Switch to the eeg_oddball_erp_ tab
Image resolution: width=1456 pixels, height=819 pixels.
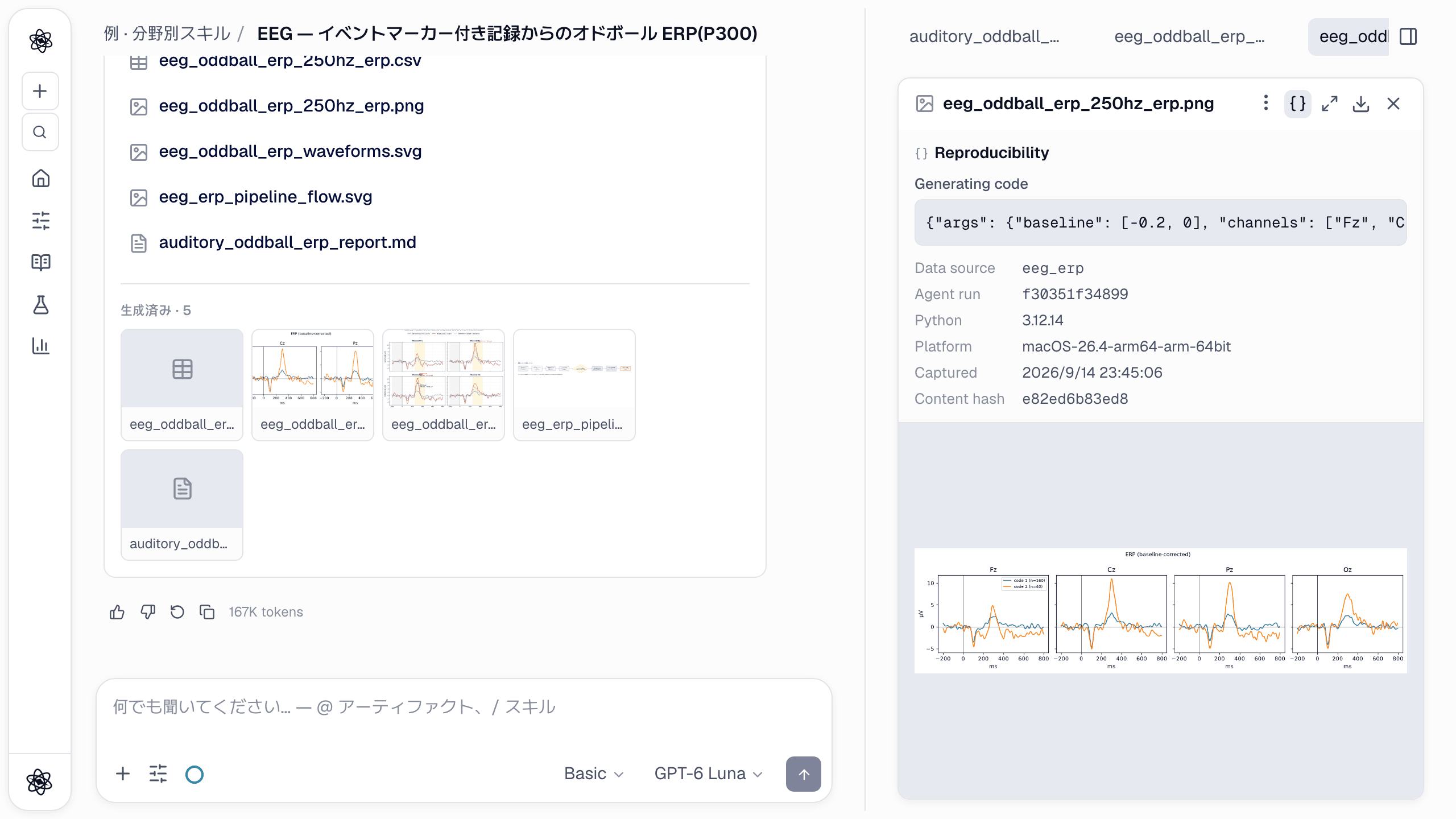click(x=1189, y=36)
